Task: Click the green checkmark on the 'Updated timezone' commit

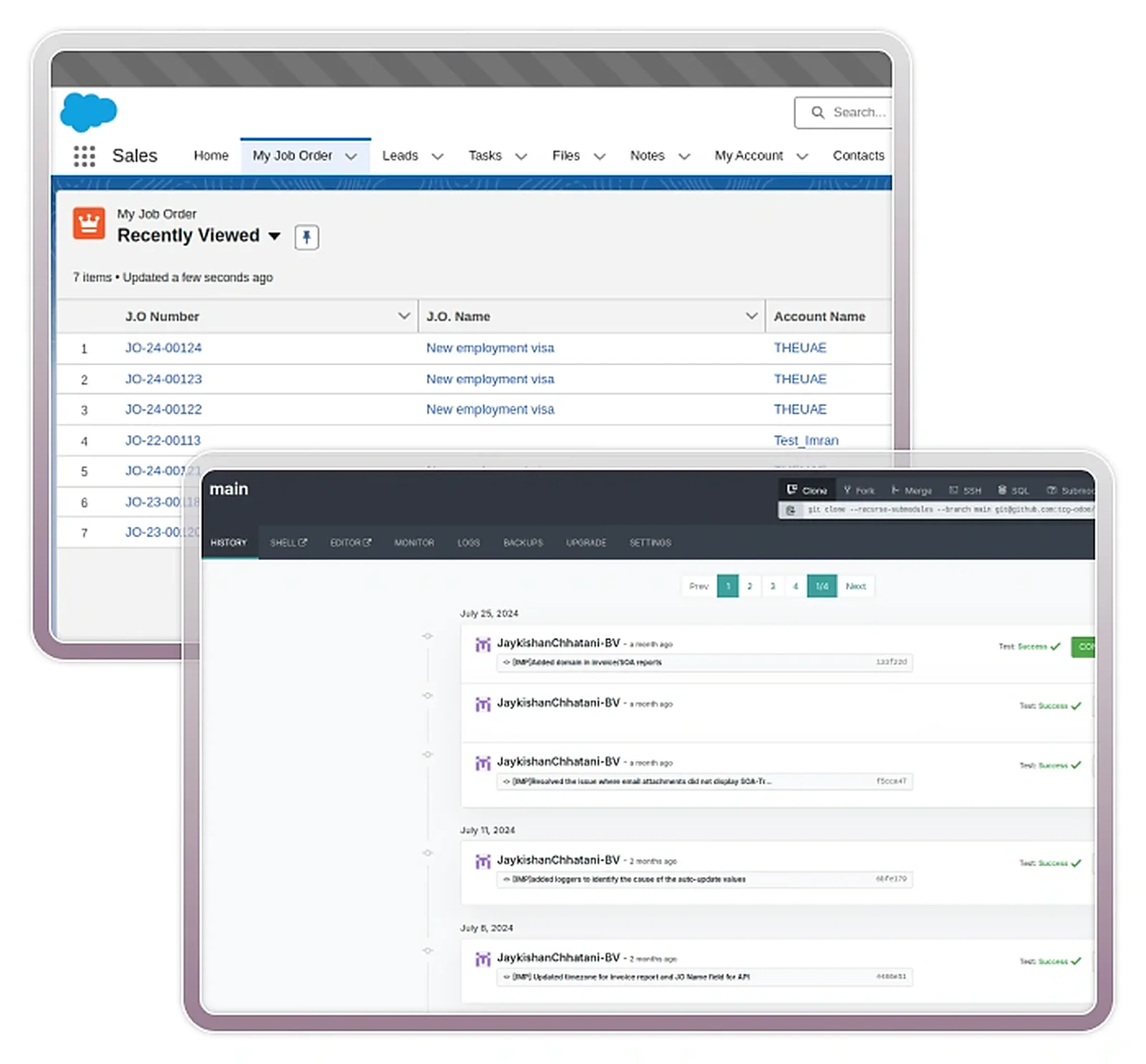Action: 1076,962
